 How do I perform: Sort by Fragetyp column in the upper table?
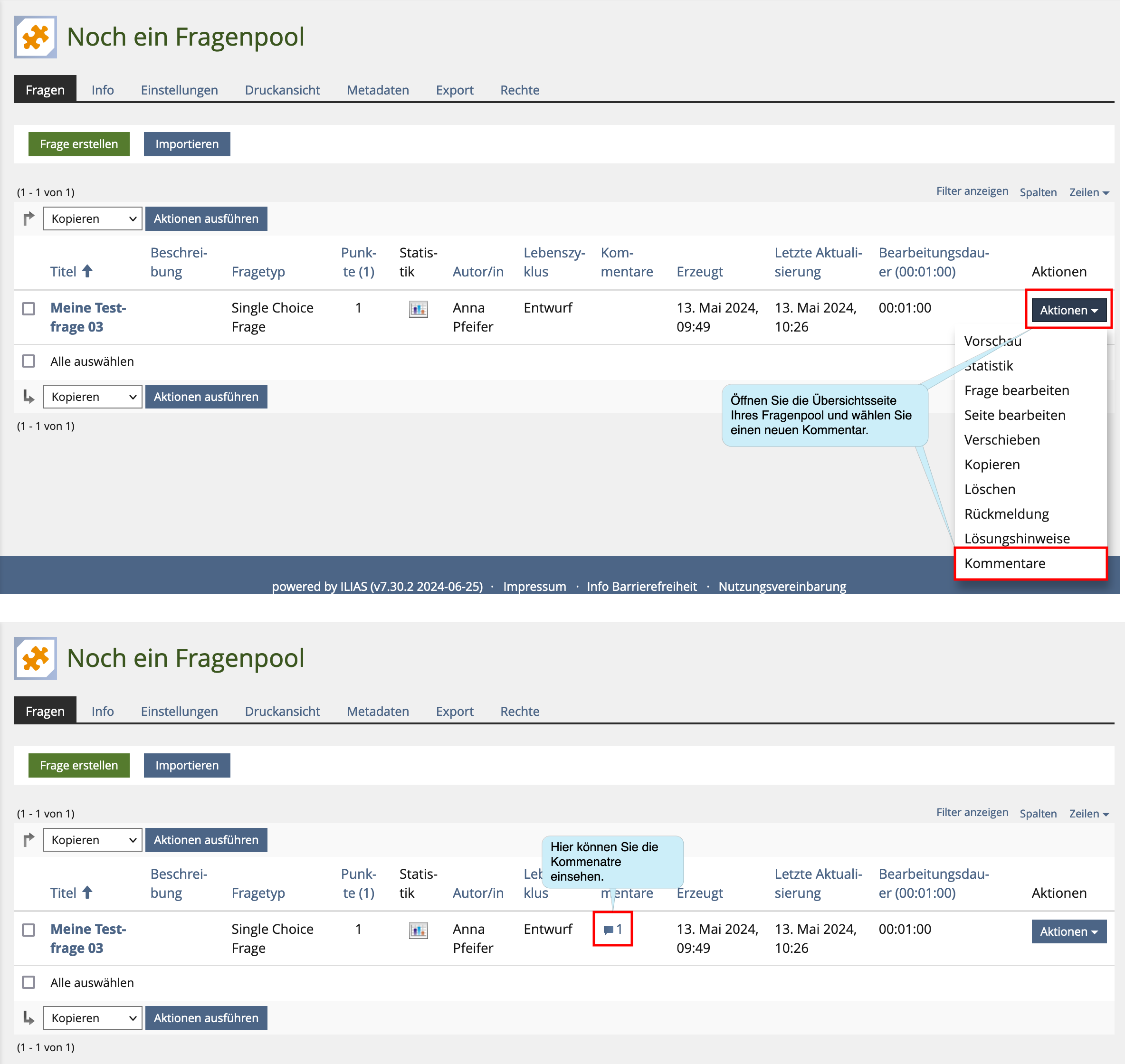click(258, 272)
